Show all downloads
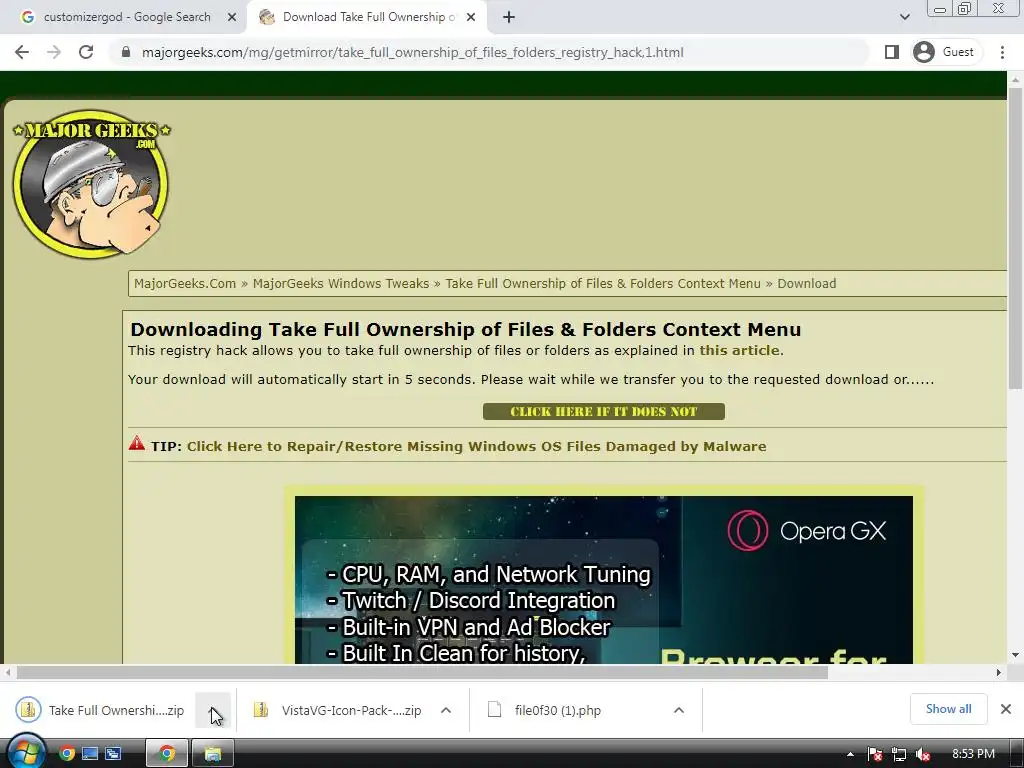 click(948, 709)
